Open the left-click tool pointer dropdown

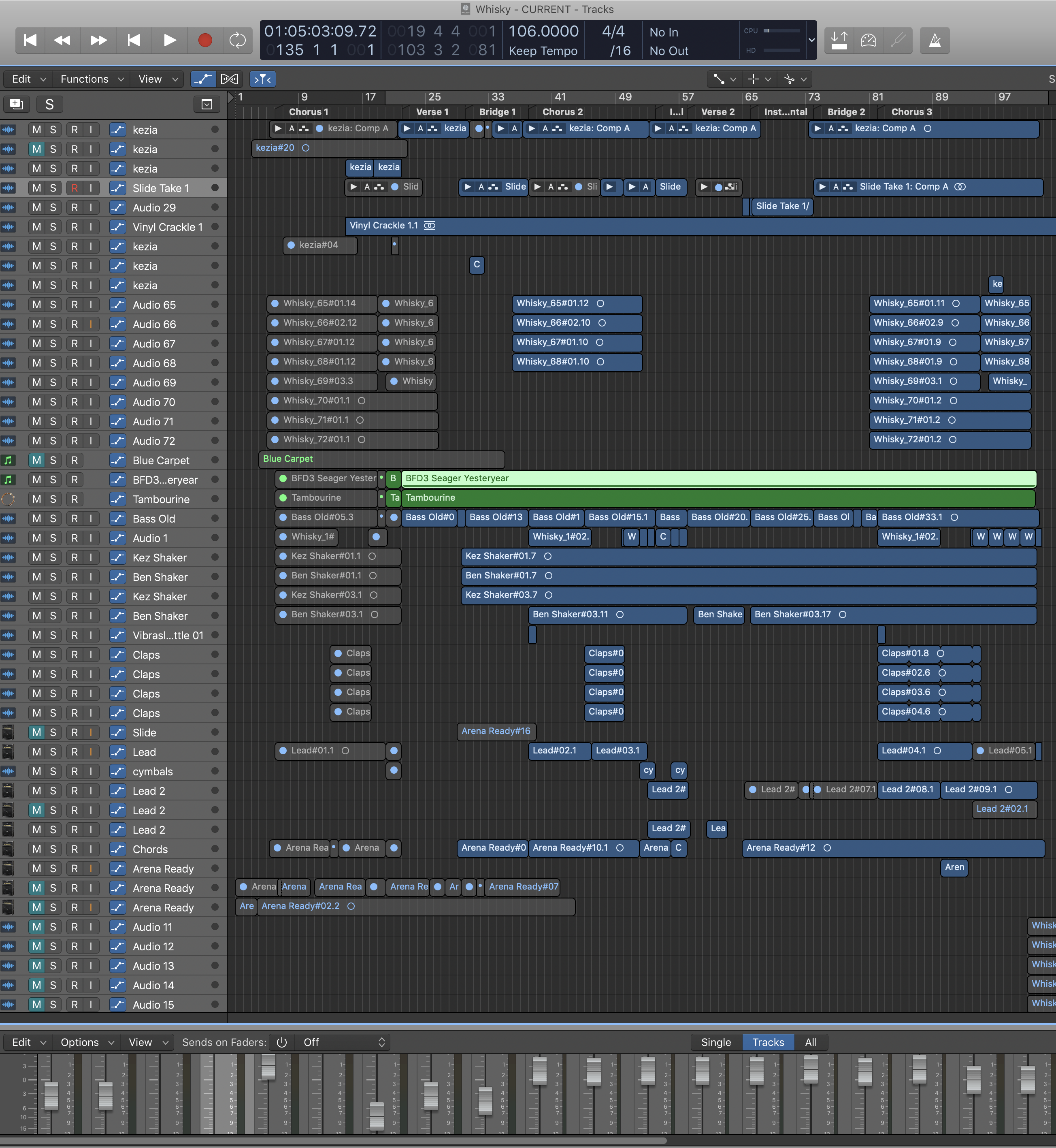click(x=724, y=79)
